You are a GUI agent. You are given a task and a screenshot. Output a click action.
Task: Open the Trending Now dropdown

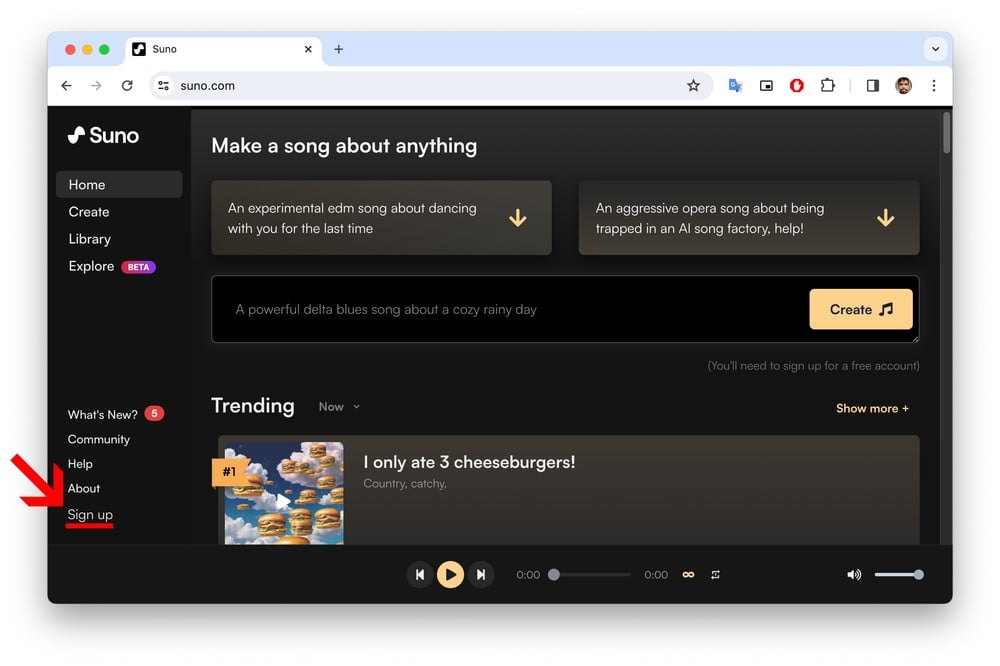click(339, 407)
